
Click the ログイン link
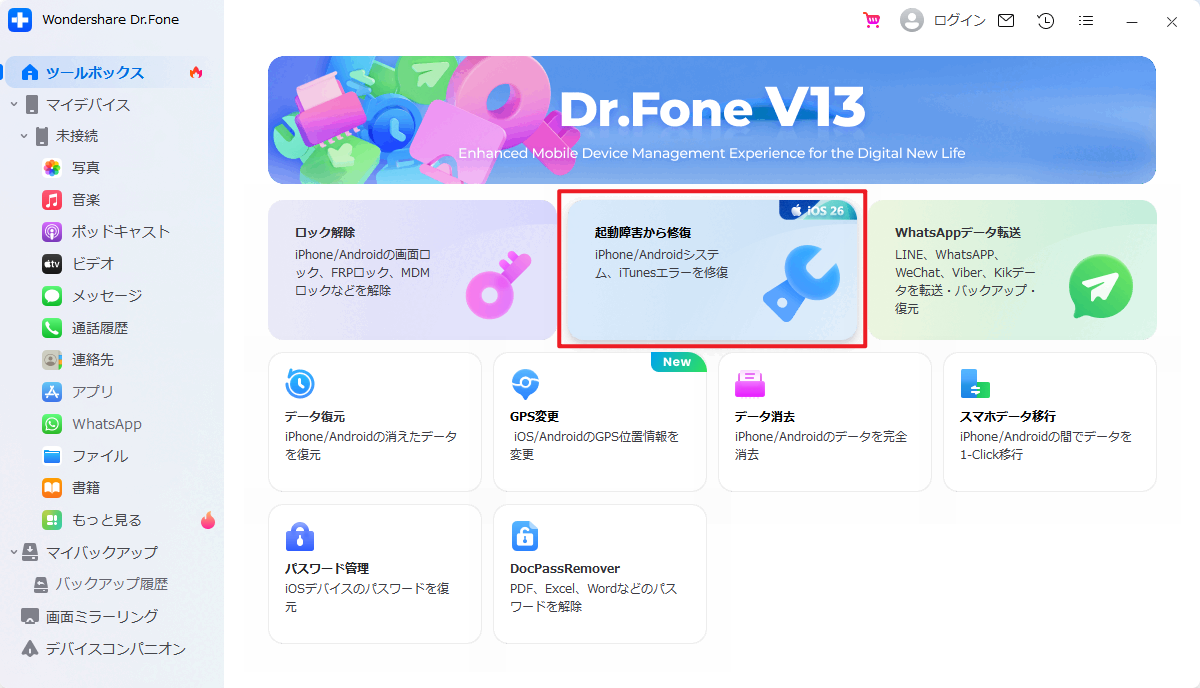(959, 20)
